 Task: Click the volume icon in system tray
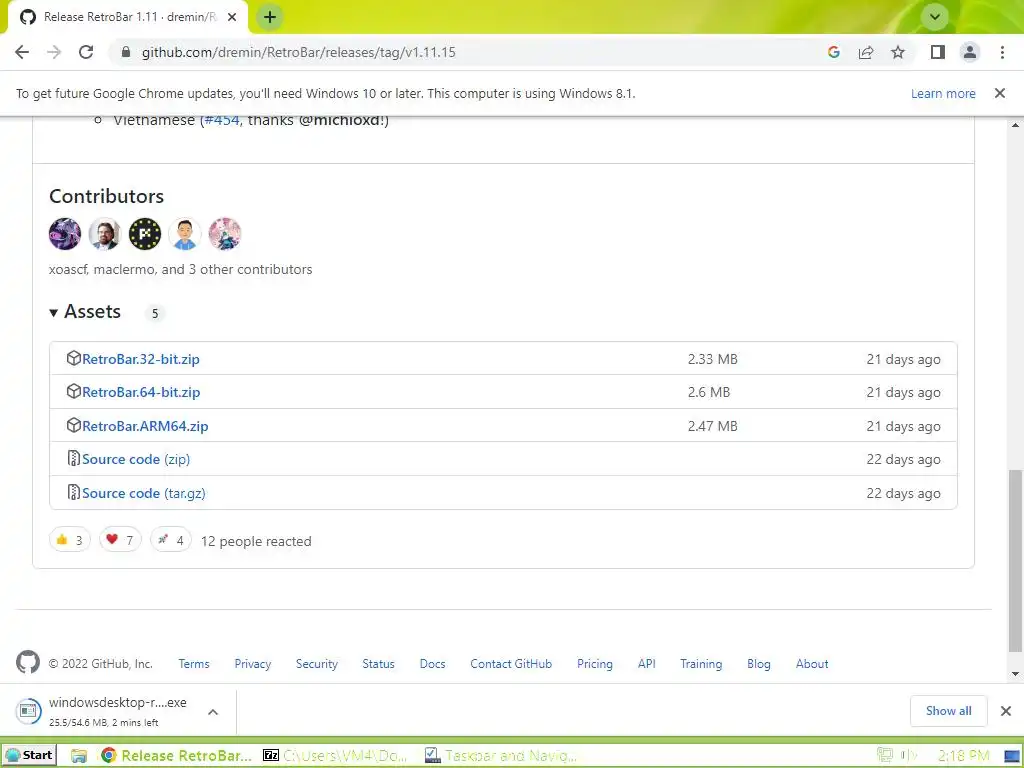(x=908, y=755)
